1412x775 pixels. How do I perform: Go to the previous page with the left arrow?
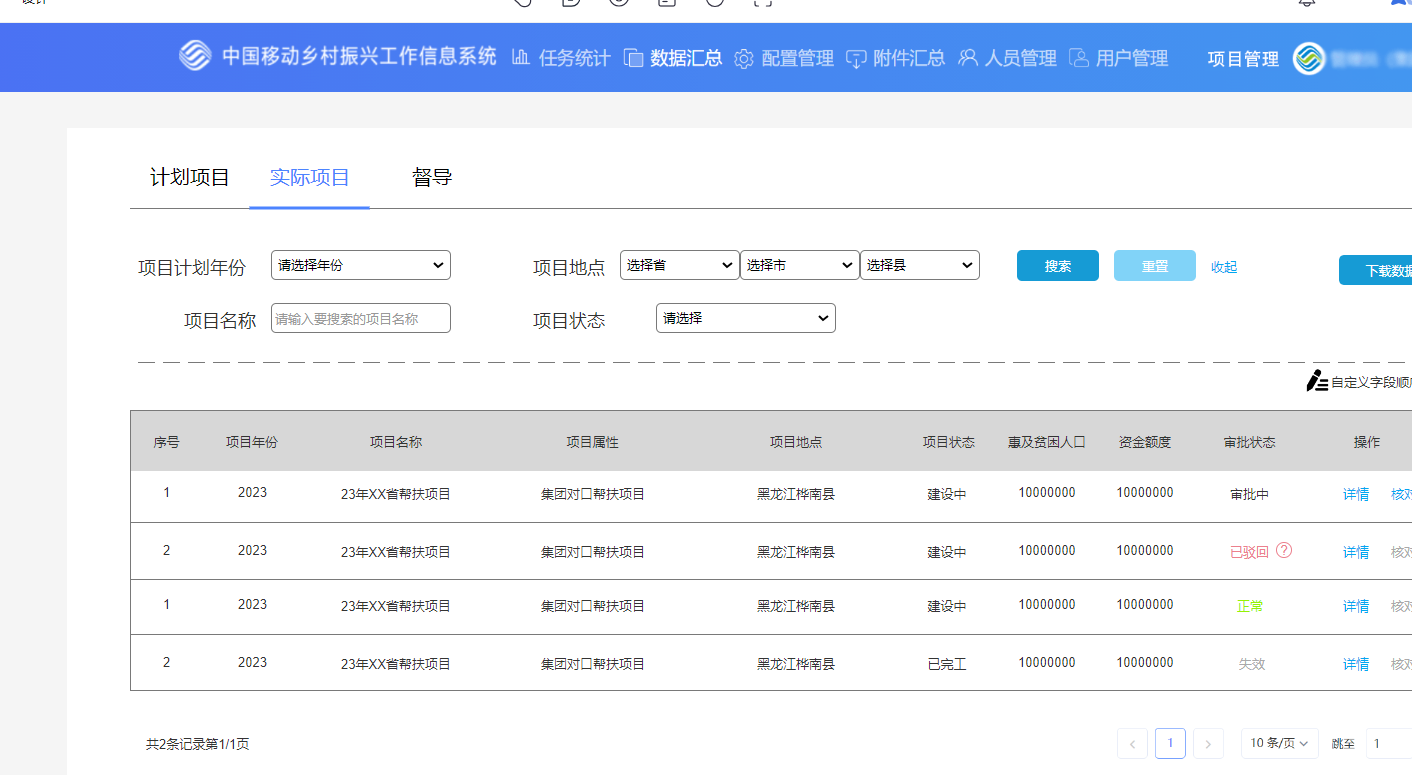pyautogui.click(x=1132, y=743)
